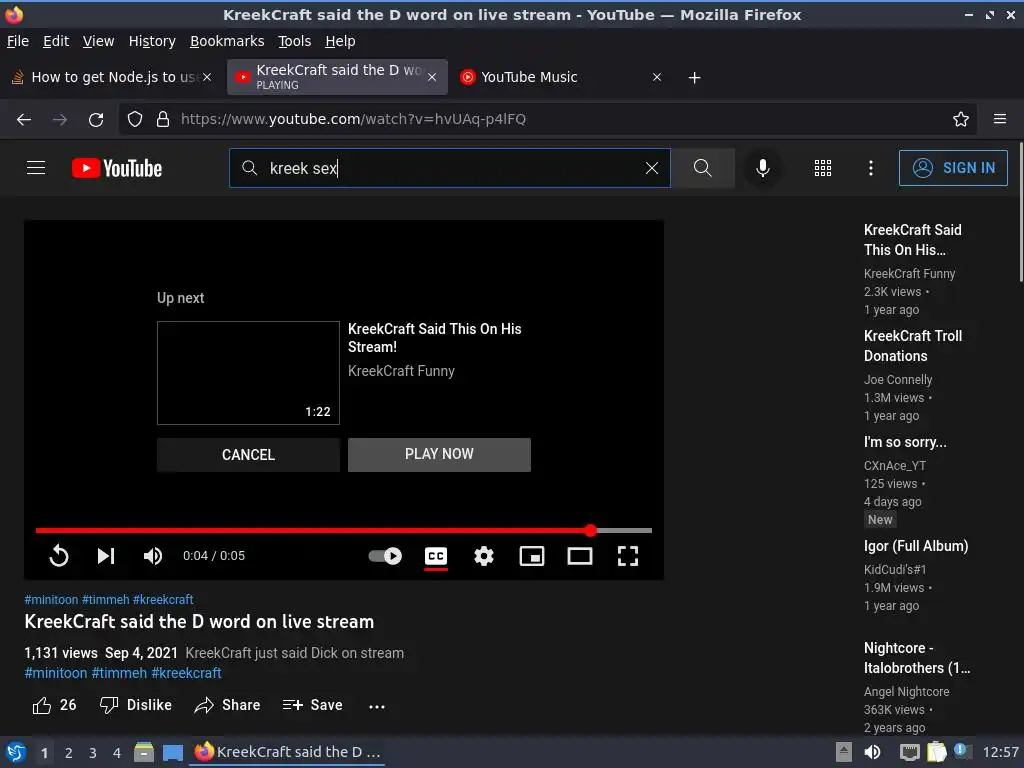Open more actions ellipsis below video
1024x768 pixels.
click(377, 706)
